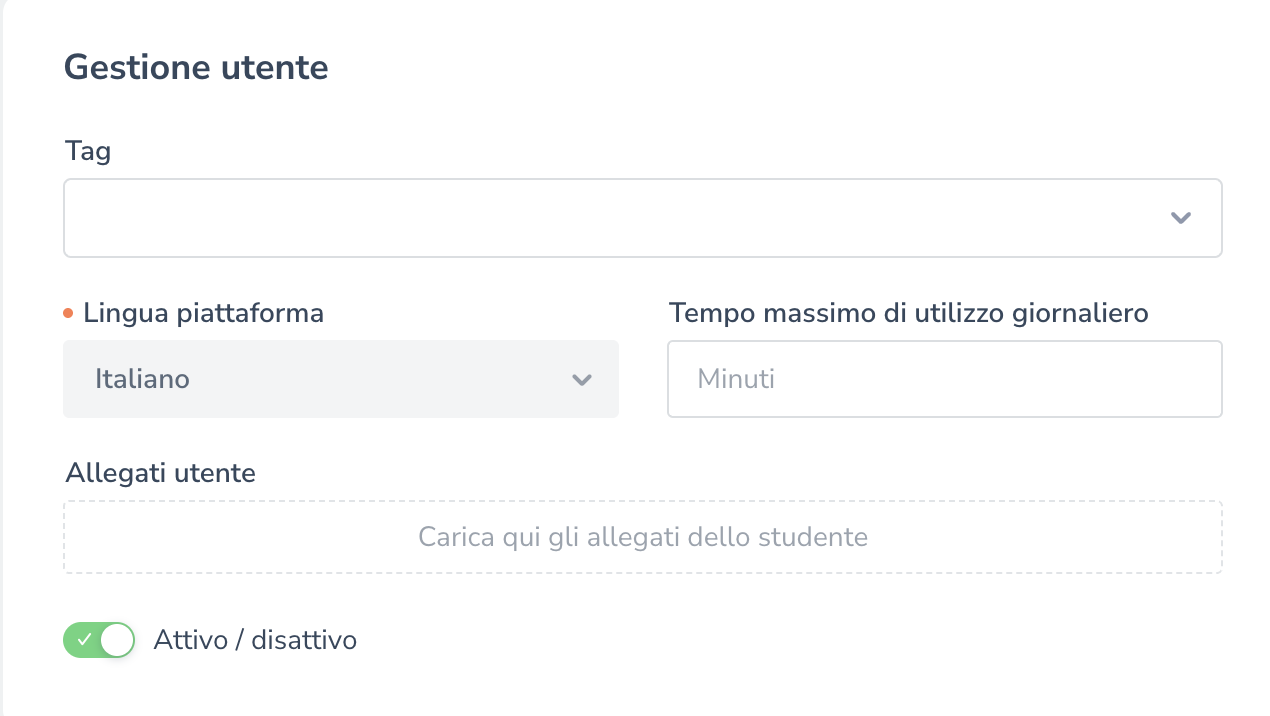This screenshot has height=716, width=1270.
Task: Click the "Lingua piattaforma" label
Action: [x=203, y=313]
